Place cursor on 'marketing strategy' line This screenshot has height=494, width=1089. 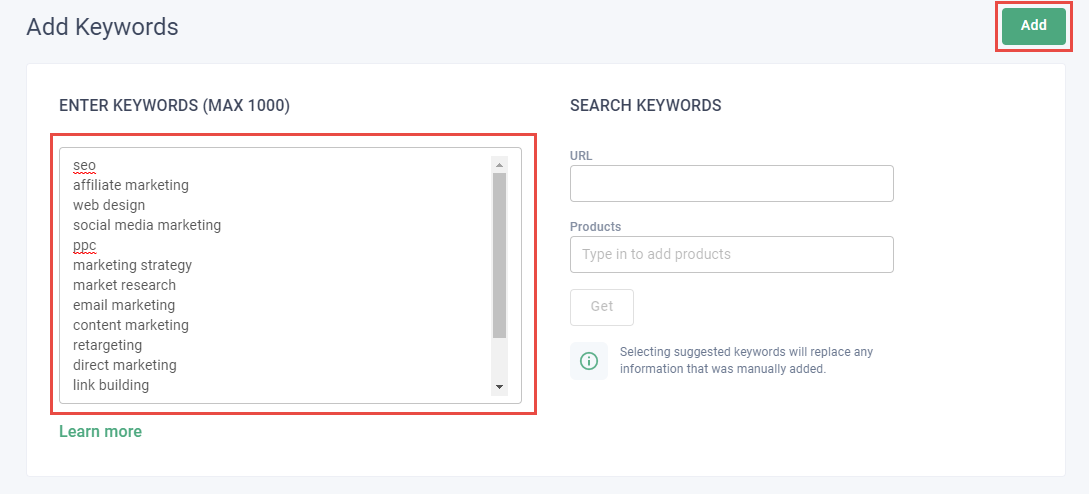pyautogui.click(x=132, y=265)
